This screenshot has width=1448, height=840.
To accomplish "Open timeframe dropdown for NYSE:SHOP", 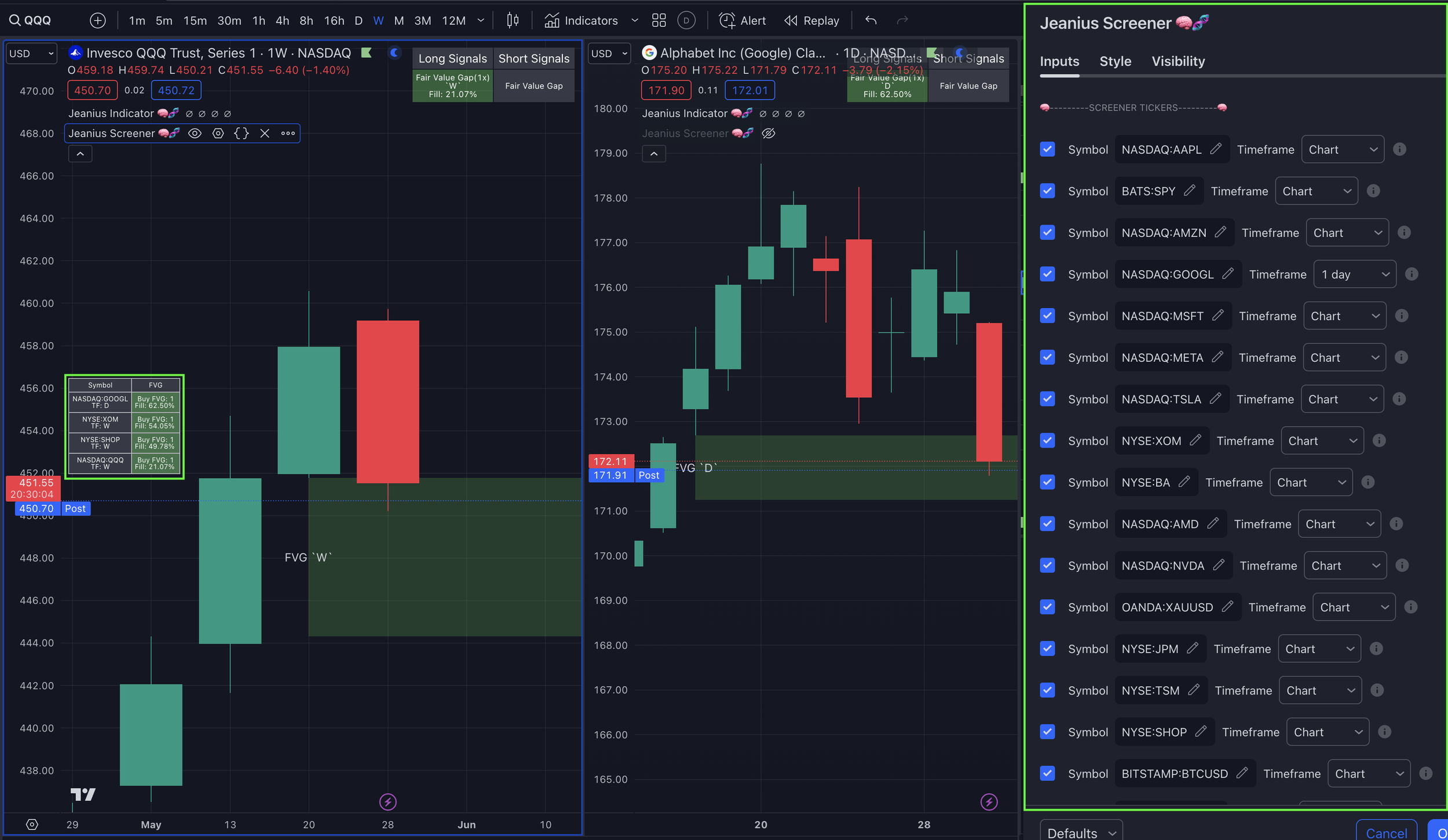I will click(1328, 732).
